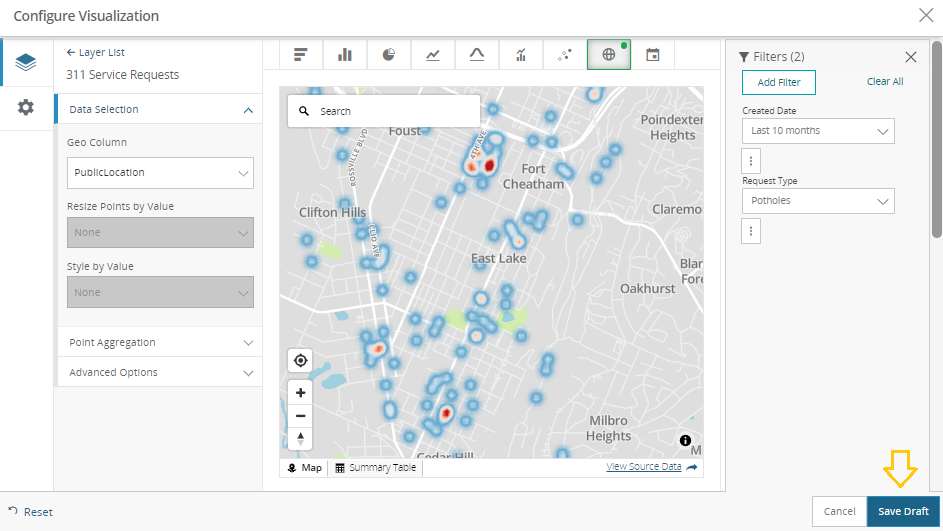Screen dimensions: 943x531
Task: Select the column chart type
Action: [x=344, y=55]
